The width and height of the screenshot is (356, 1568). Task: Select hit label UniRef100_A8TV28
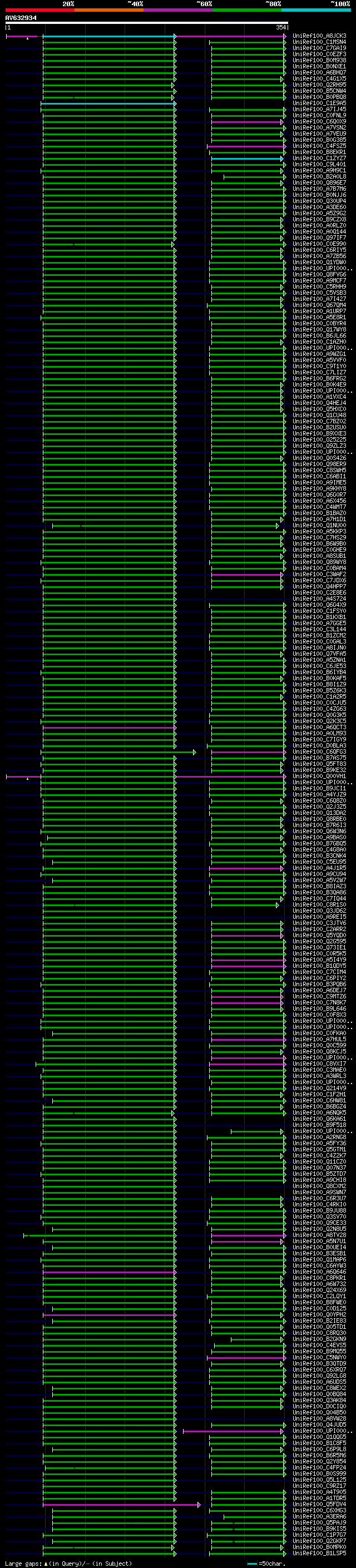[319, 1235]
